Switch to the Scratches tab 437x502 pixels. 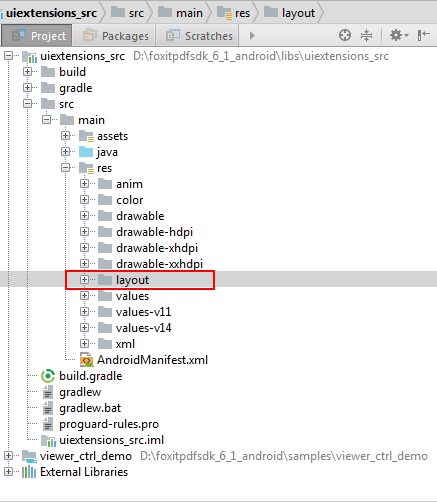pos(197,35)
